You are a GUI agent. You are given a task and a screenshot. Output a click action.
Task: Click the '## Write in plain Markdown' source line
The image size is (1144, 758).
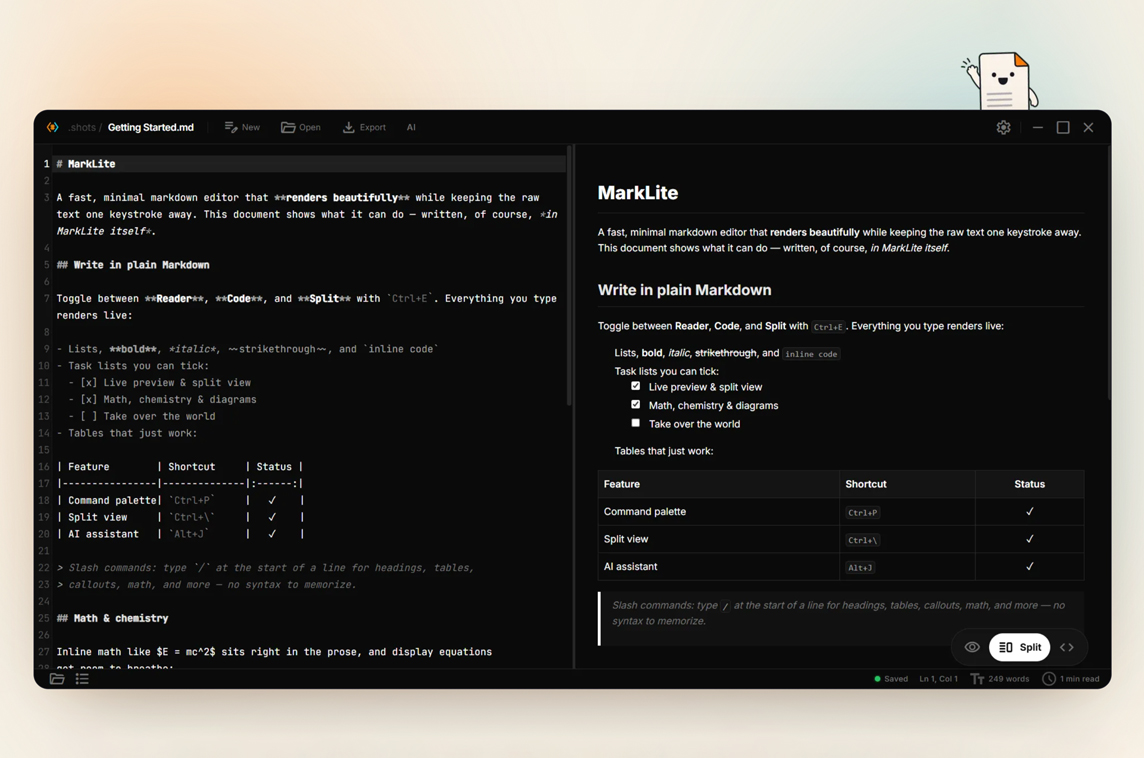pos(133,265)
